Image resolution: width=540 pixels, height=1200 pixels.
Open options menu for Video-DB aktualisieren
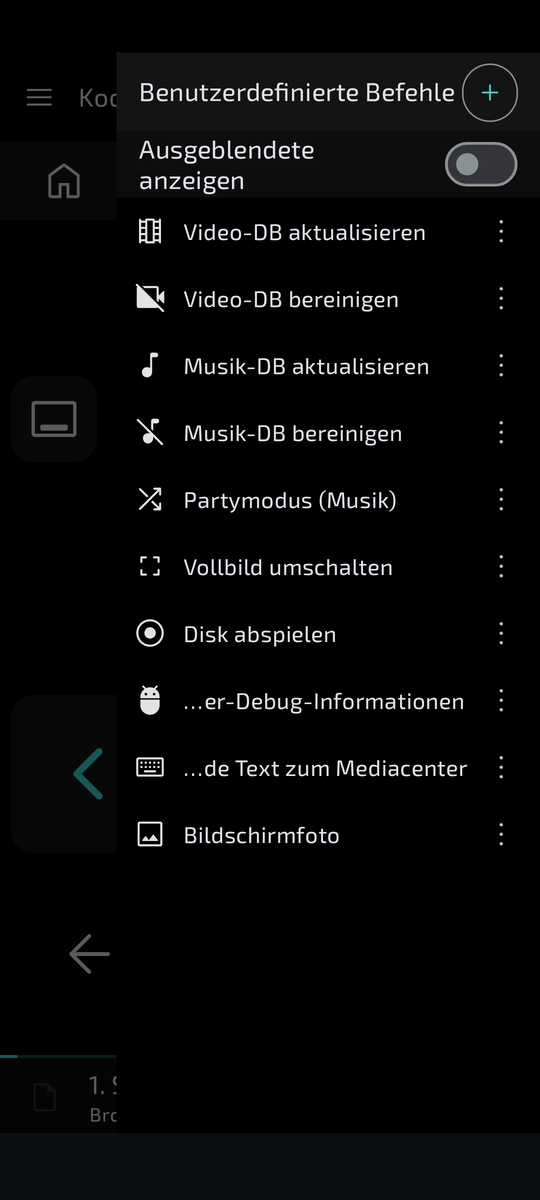[501, 232]
